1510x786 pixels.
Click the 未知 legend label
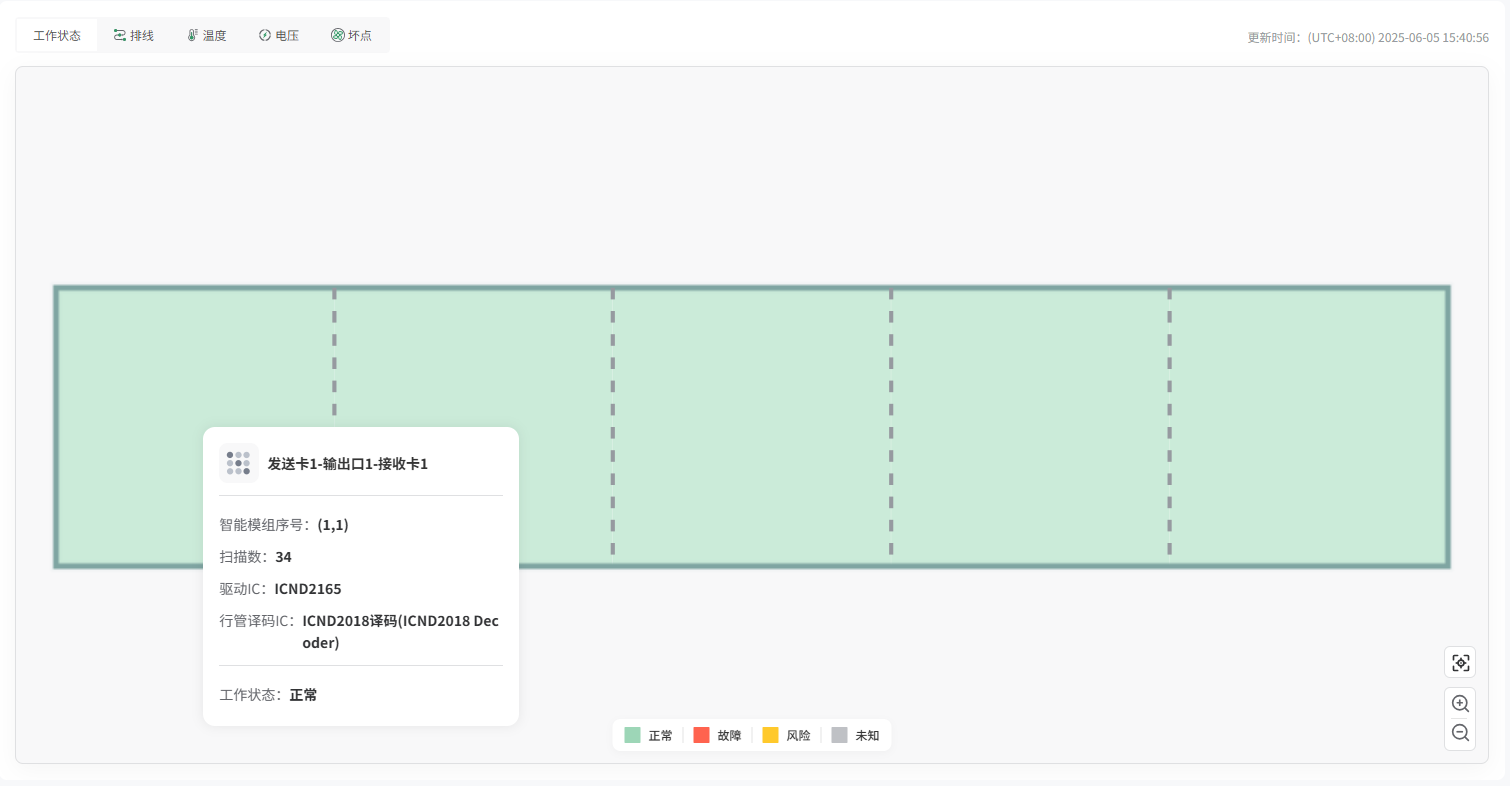[x=867, y=735]
